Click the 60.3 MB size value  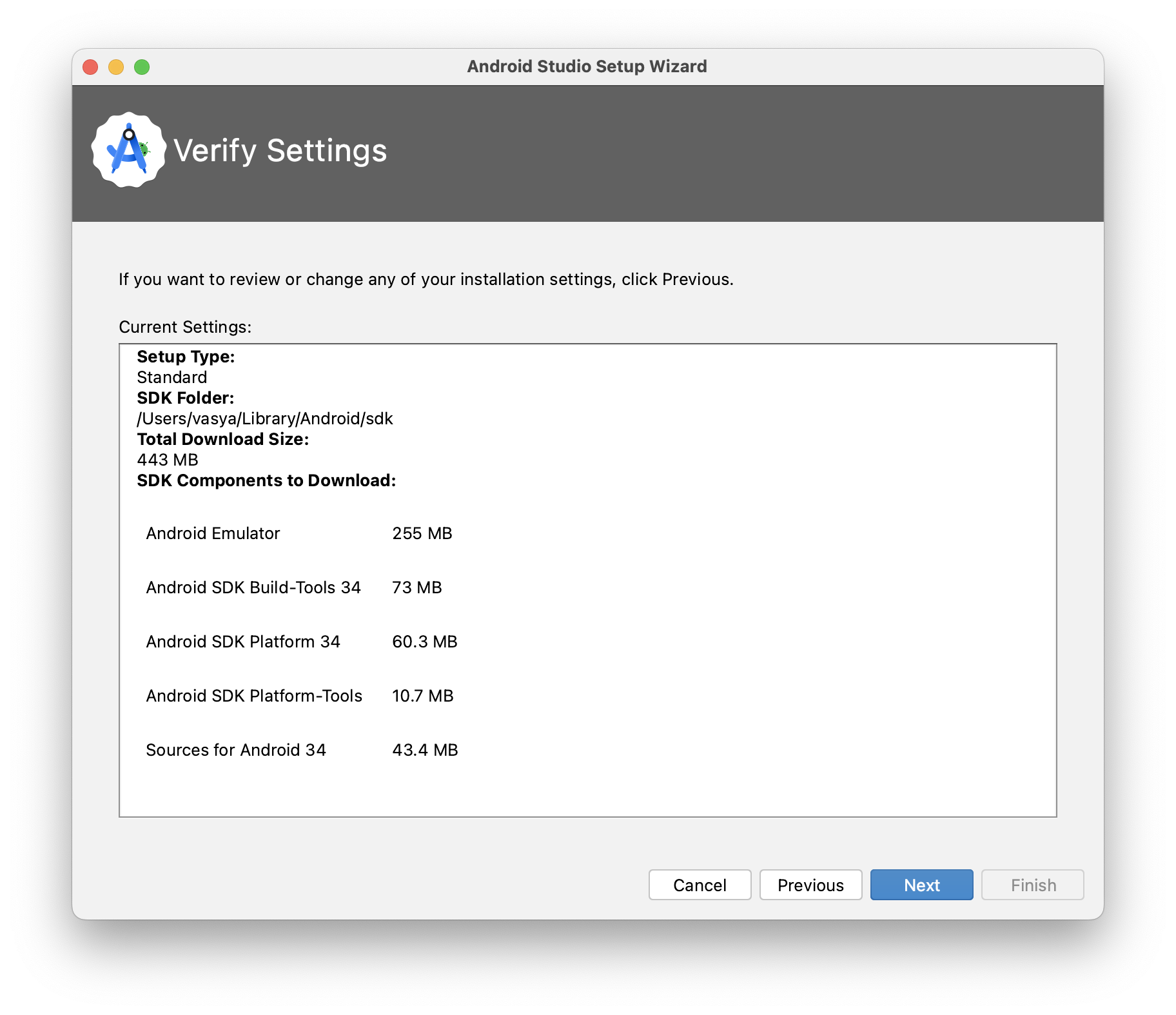(x=425, y=642)
